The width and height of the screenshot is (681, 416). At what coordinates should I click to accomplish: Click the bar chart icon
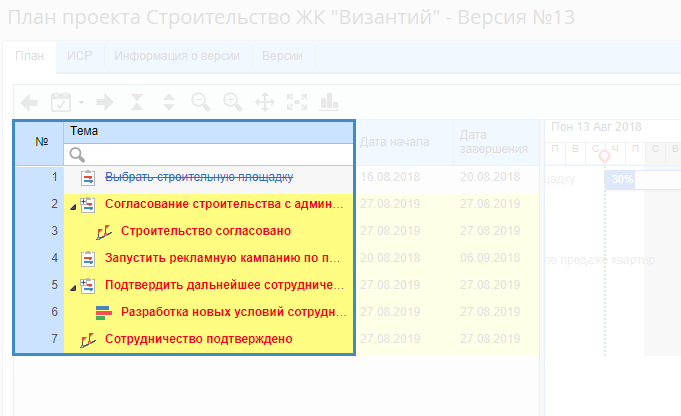pyautogui.click(x=329, y=102)
